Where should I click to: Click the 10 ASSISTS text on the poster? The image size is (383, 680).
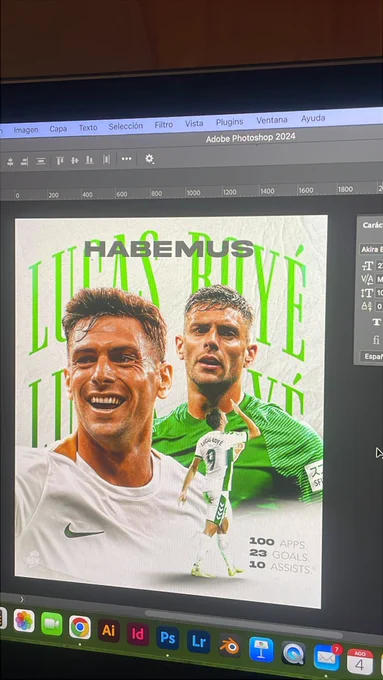(280, 566)
